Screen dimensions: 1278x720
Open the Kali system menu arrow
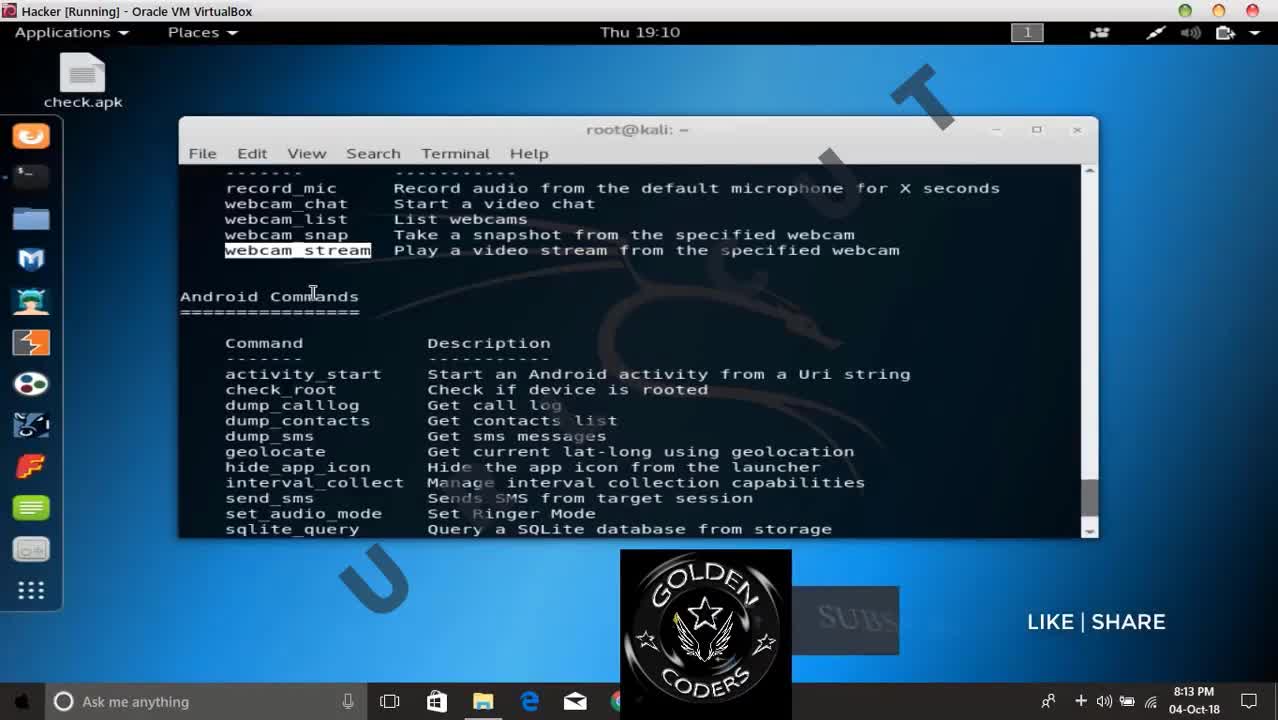pos(1255,32)
